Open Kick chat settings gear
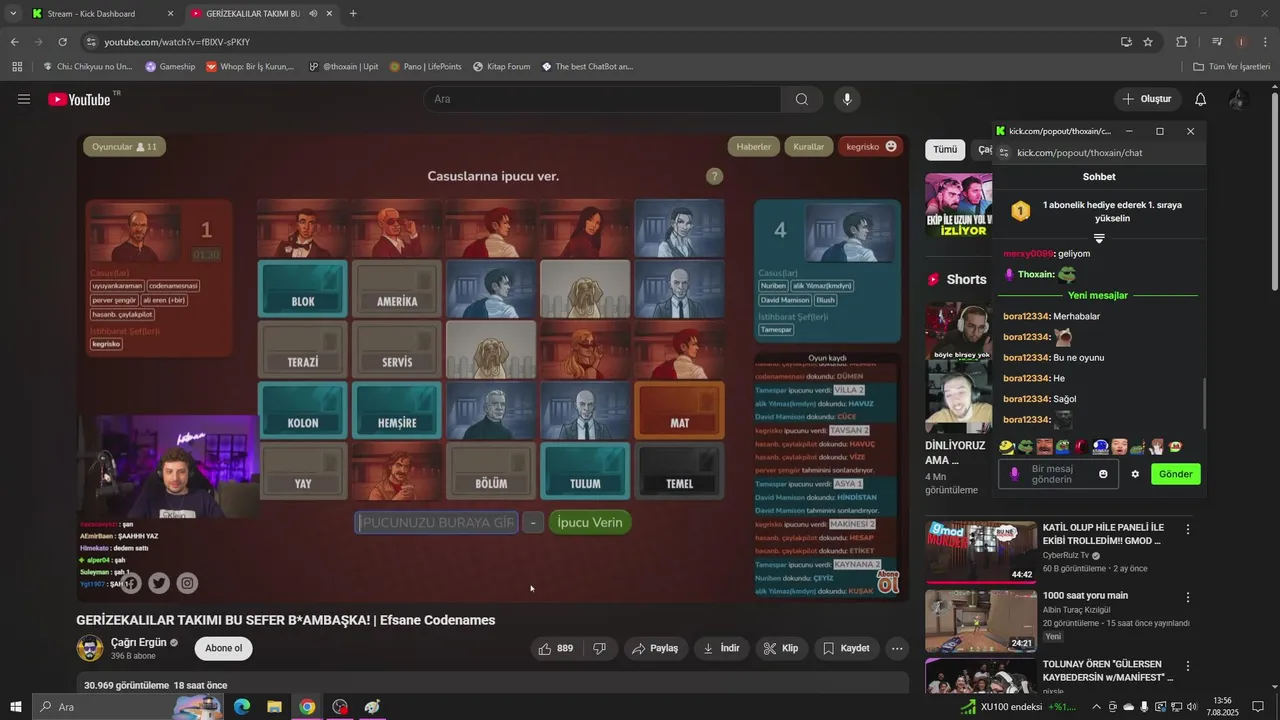This screenshot has width=1280, height=720. click(1135, 474)
